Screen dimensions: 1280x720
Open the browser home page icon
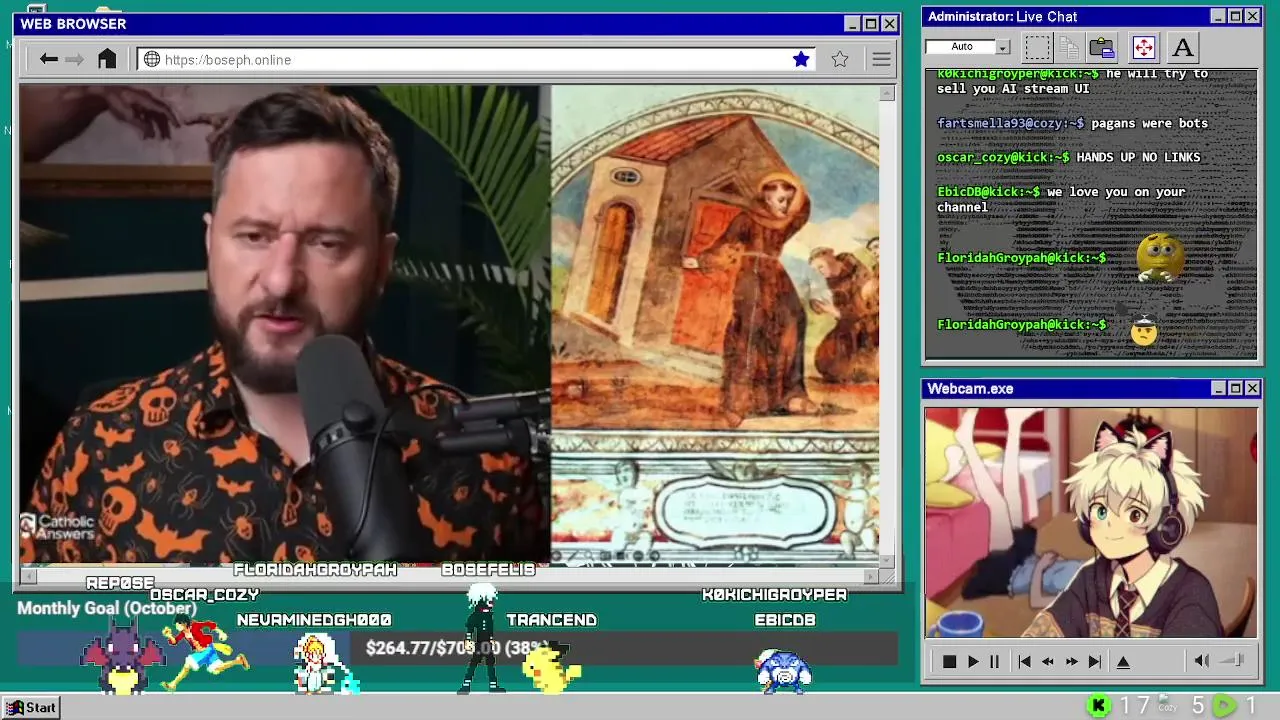coord(107,59)
